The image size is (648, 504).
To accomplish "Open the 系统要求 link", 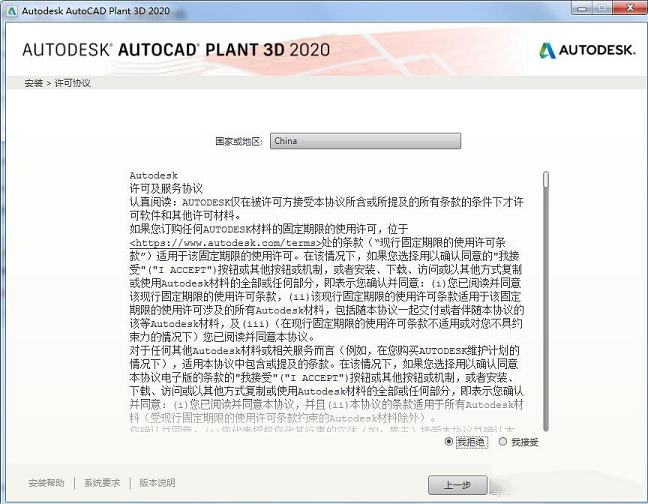I will [102, 483].
